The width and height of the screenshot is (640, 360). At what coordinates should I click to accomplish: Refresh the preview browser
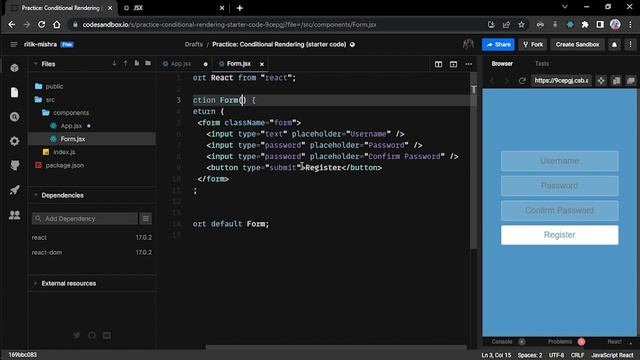pos(522,81)
